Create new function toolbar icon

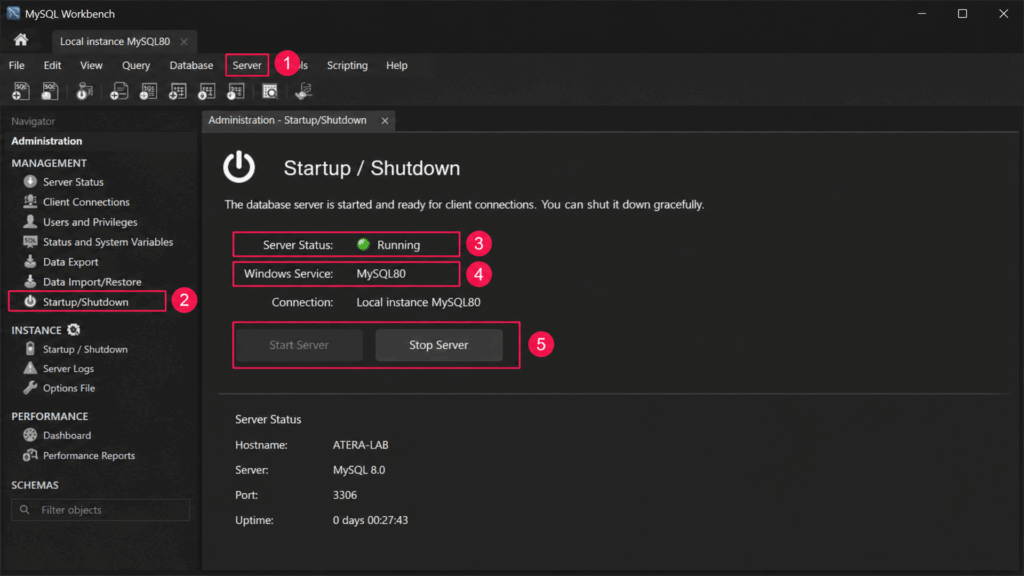(236, 91)
